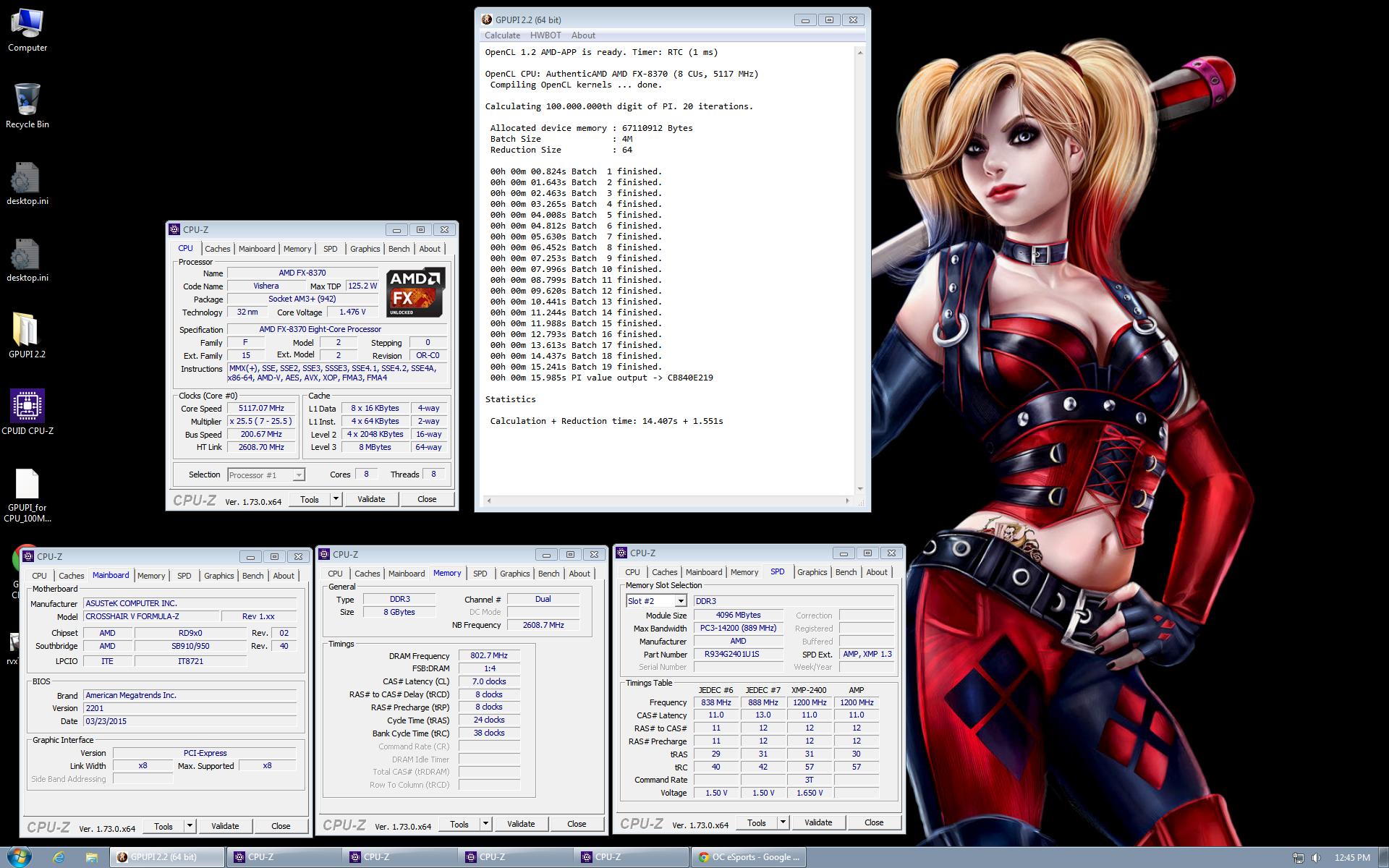Select the PI value output CB840E219 line

point(602,378)
